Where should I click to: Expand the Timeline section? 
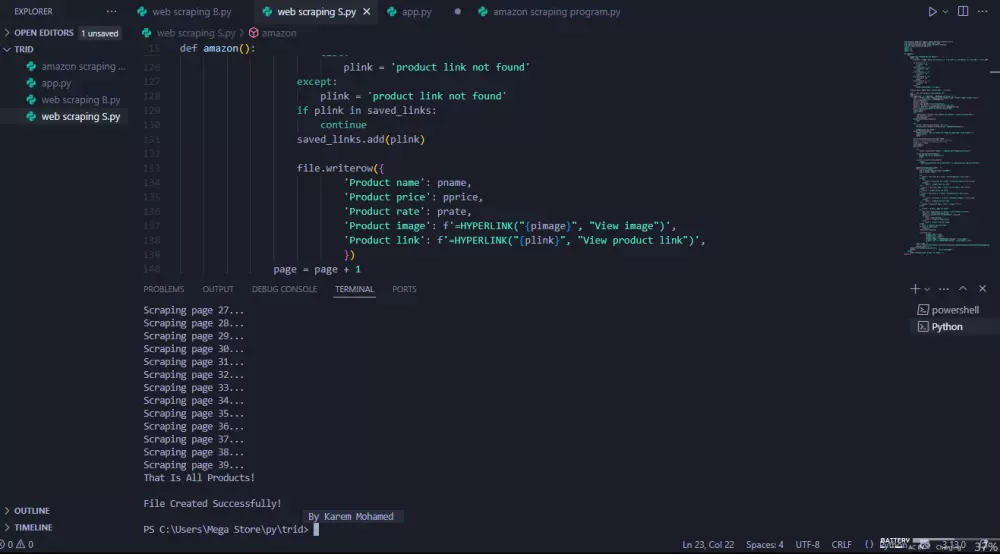[33, 527]
